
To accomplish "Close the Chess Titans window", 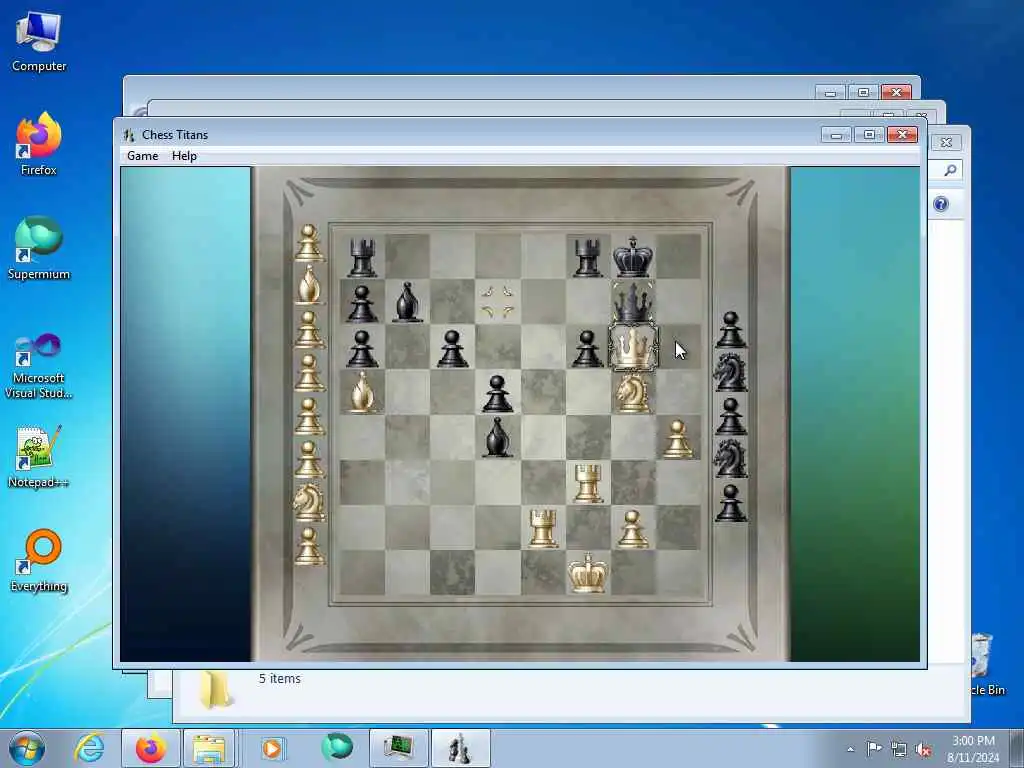I will (x=903, y=135).
